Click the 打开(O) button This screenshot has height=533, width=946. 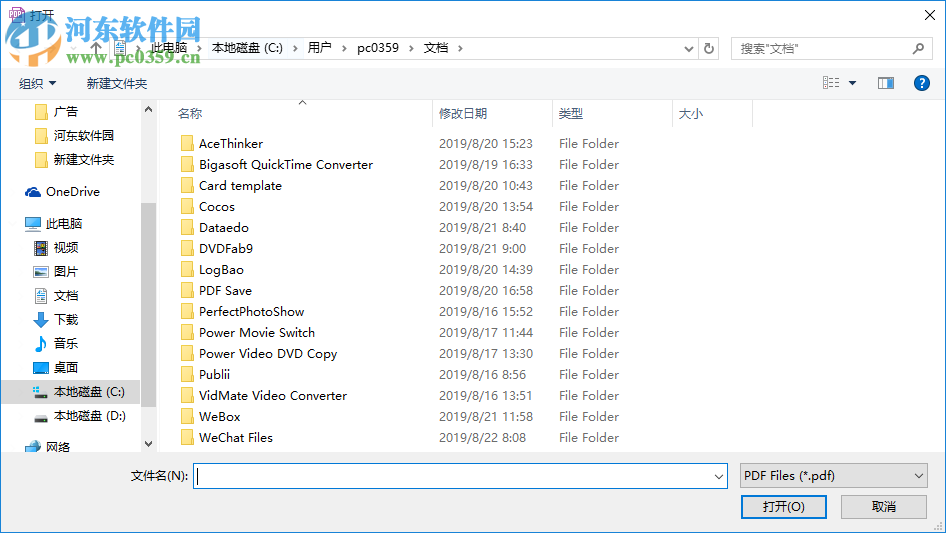(x=784, y=506)
